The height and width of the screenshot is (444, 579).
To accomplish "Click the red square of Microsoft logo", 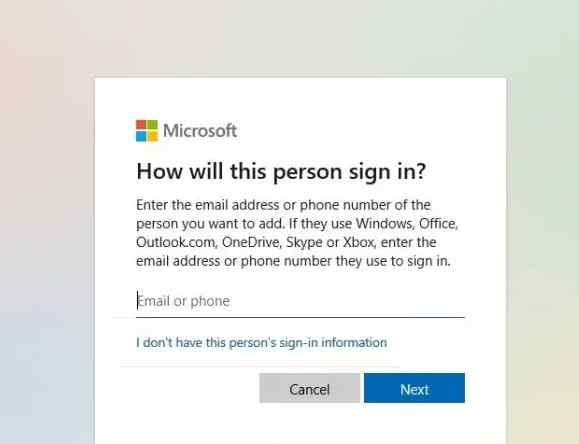I will coord(141,125).
